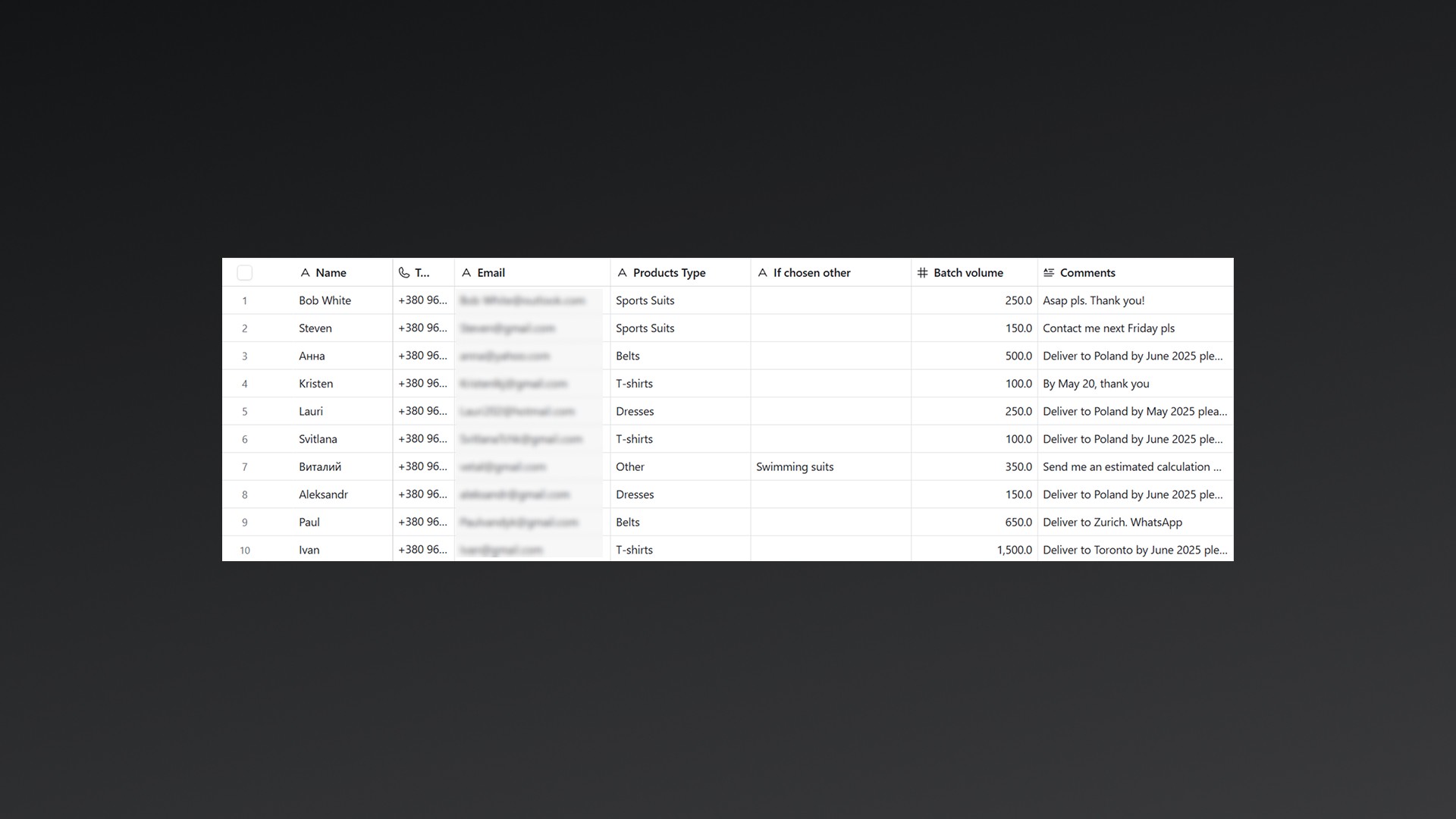Click the icon beside If chosen other

tap(763, 273)
